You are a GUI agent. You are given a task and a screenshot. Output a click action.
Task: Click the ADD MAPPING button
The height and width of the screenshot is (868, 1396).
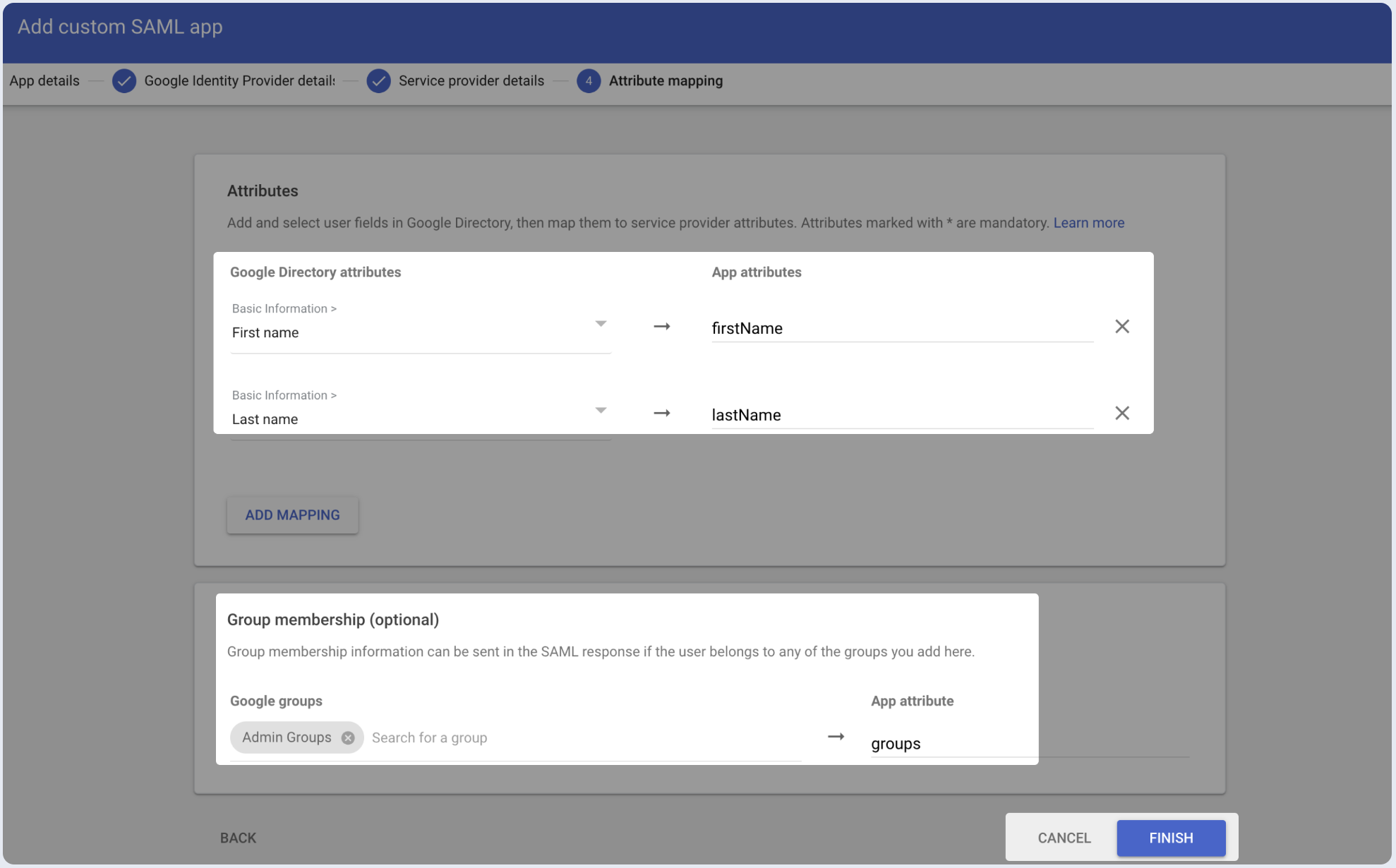[x=292, y=515]
